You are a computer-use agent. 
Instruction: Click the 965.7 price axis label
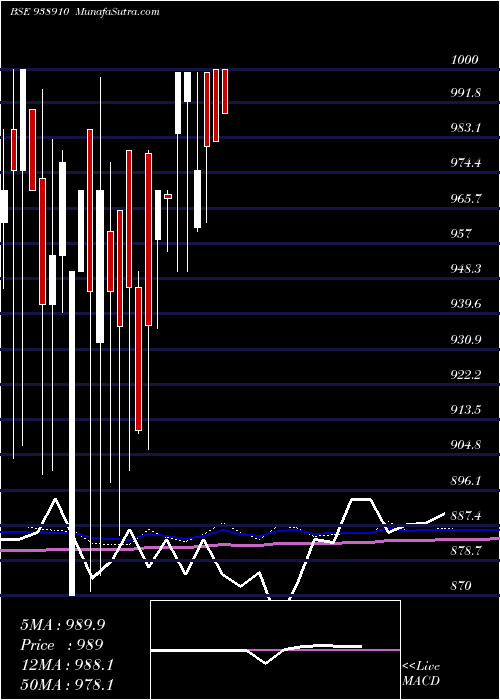point(465,199)
